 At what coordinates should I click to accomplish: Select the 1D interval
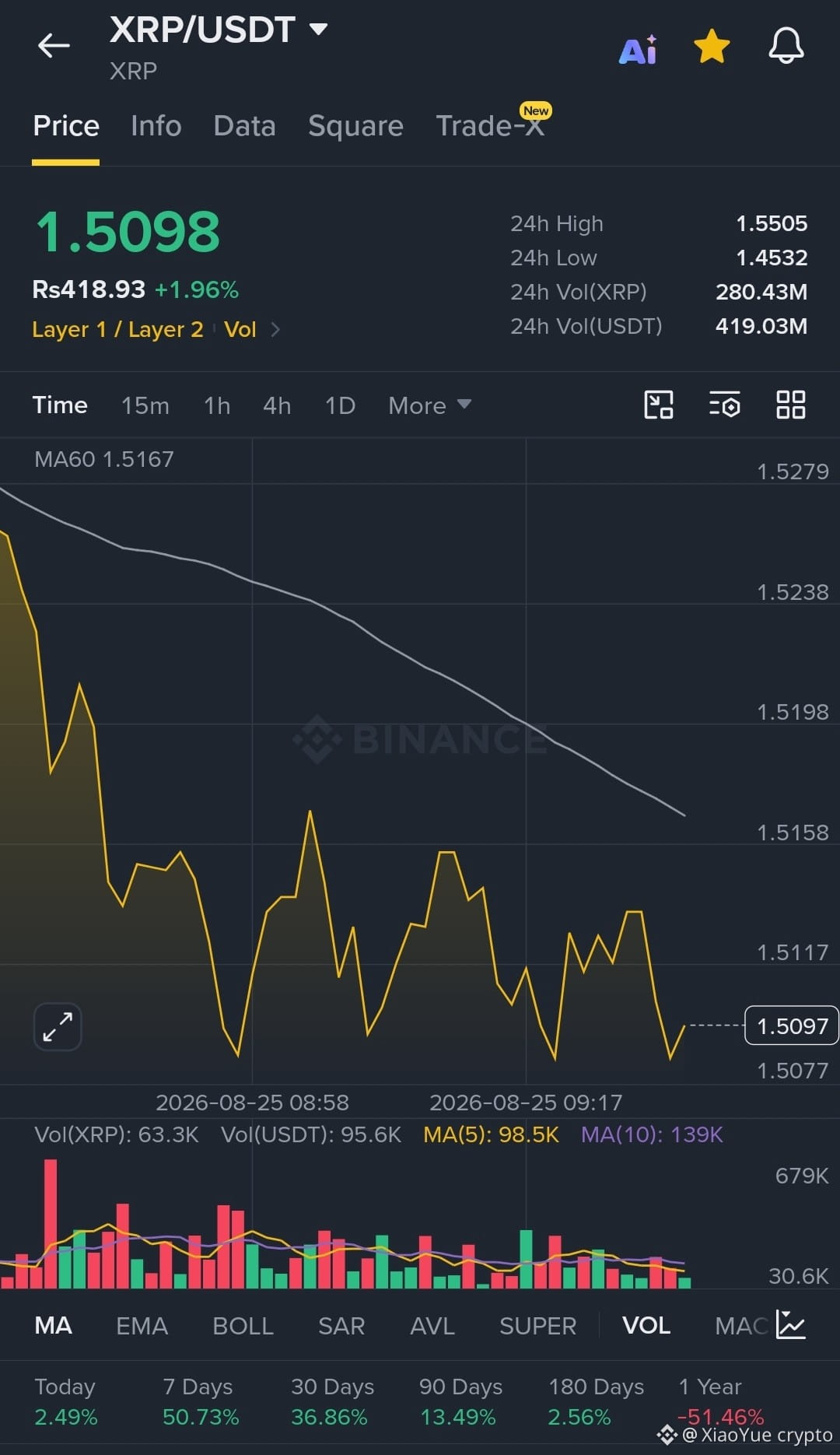coord(340,405)
